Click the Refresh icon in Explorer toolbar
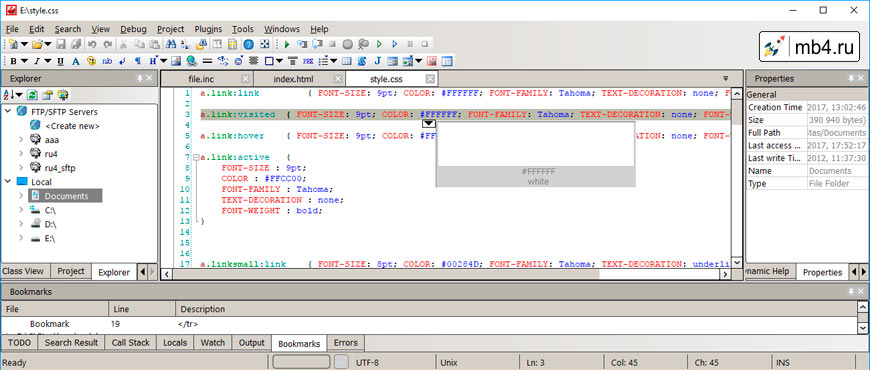Viewport: 870px width, 370px height. [x=33, y=95]
